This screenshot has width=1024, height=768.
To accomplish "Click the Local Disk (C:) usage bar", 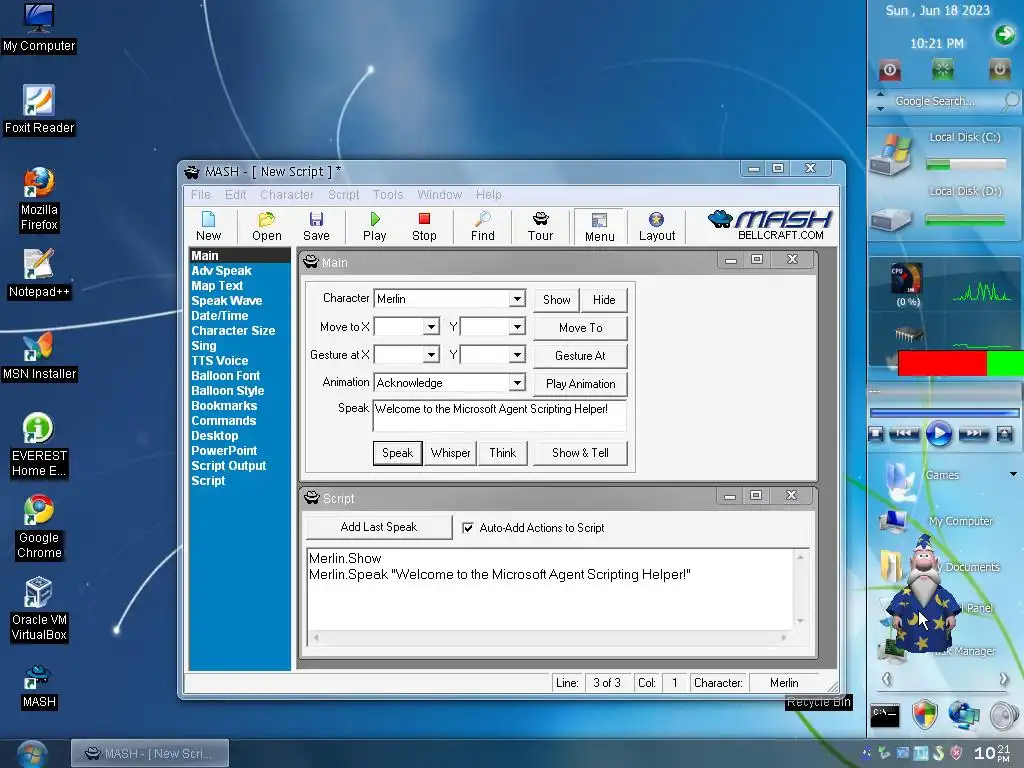I will pos(966,165).
